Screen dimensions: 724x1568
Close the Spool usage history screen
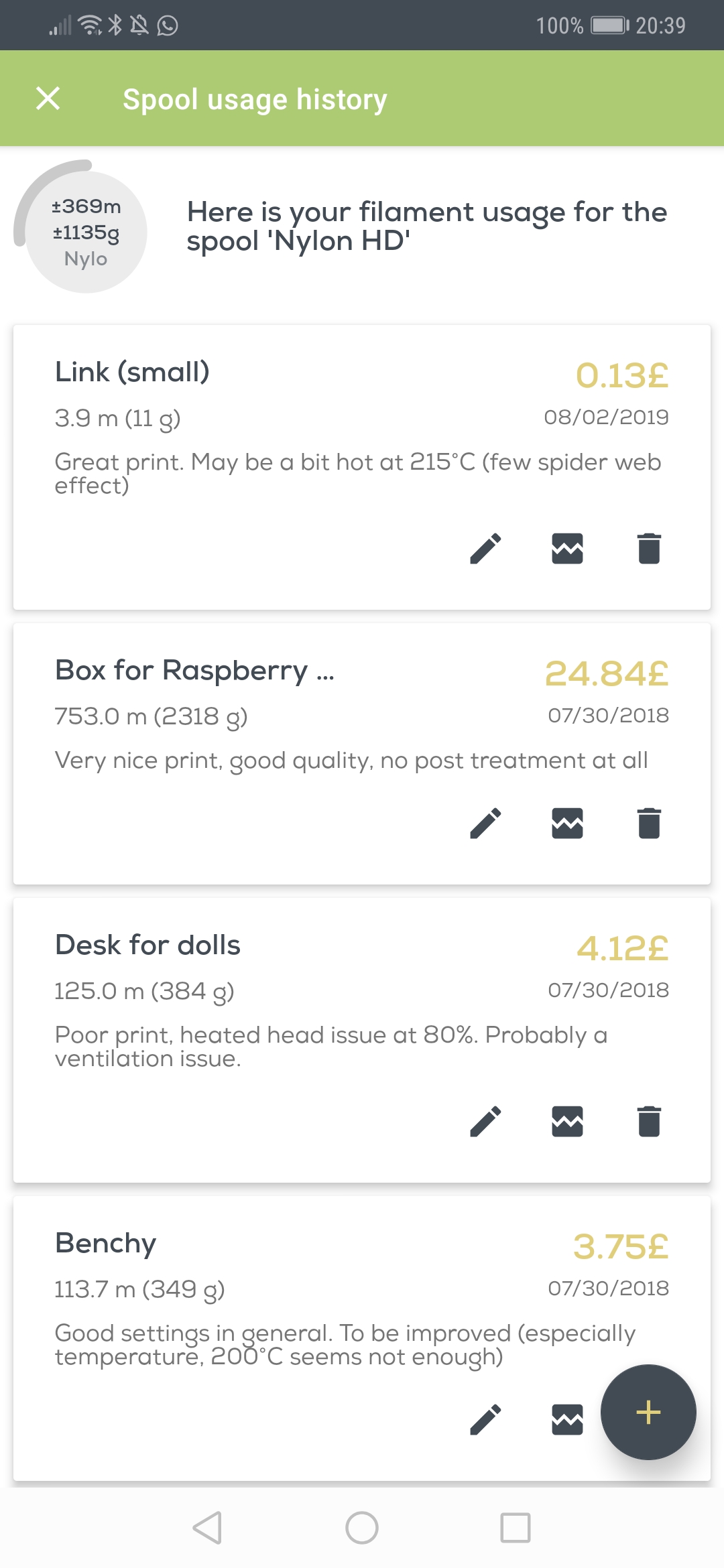48,99
